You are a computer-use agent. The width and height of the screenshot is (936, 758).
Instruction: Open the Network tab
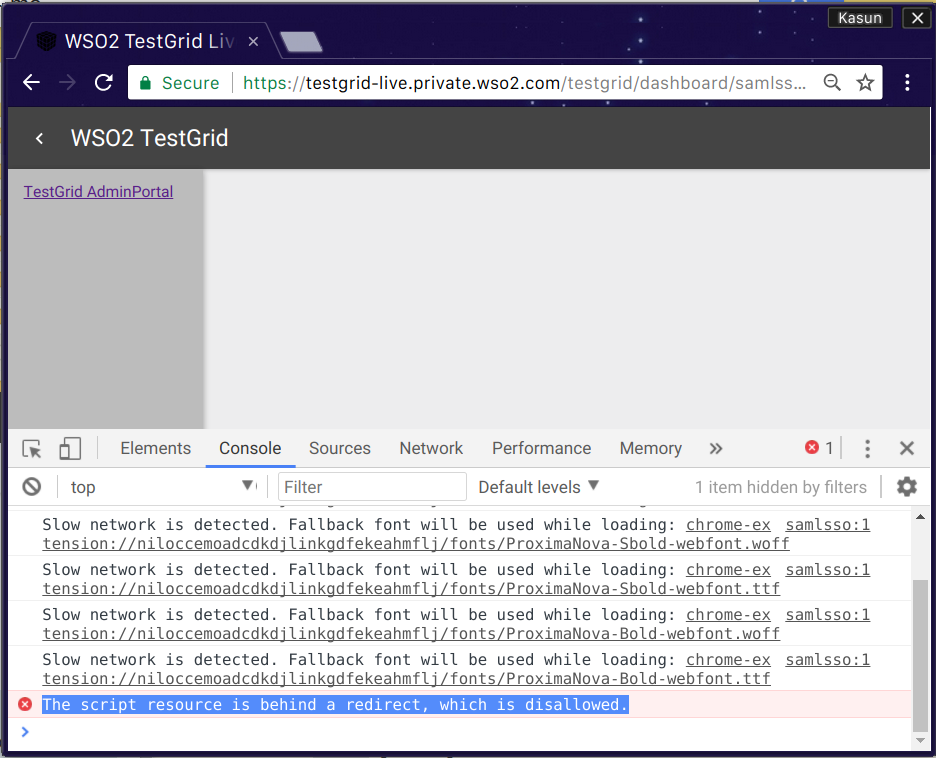coord(431,448)
